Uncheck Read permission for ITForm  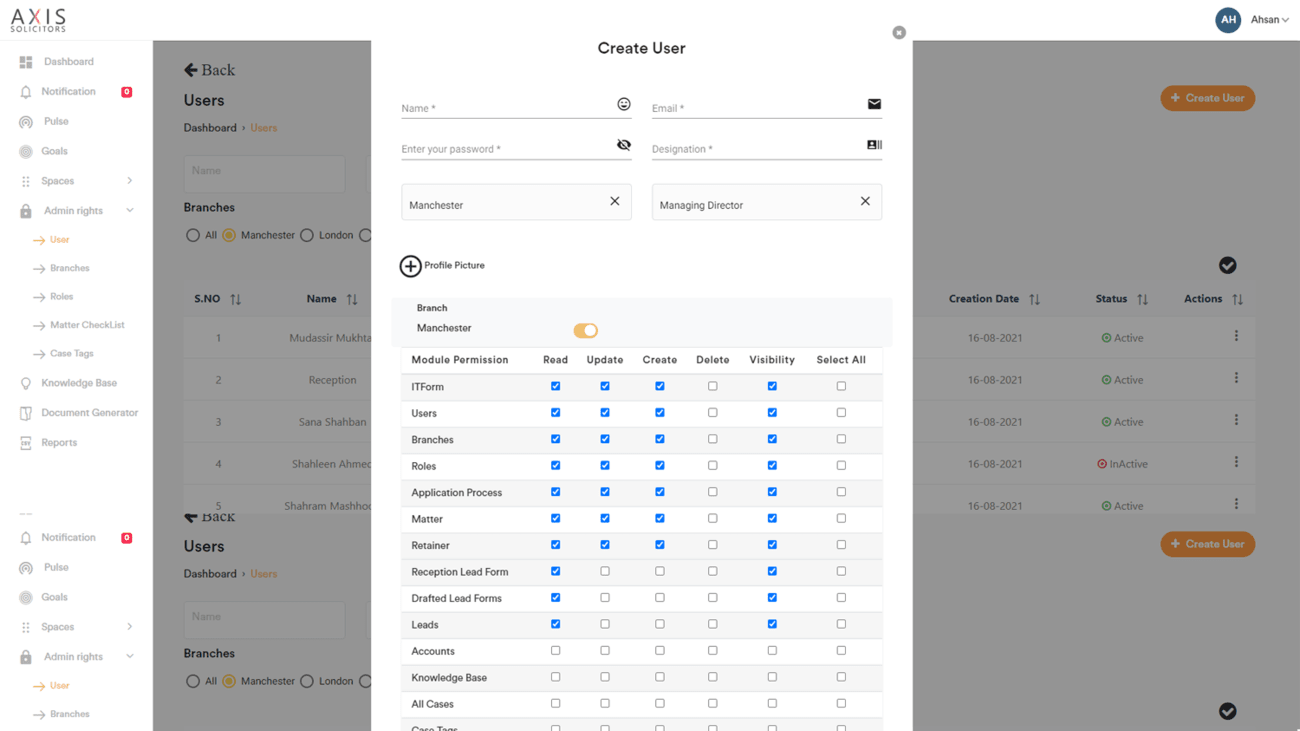point(555,386)
